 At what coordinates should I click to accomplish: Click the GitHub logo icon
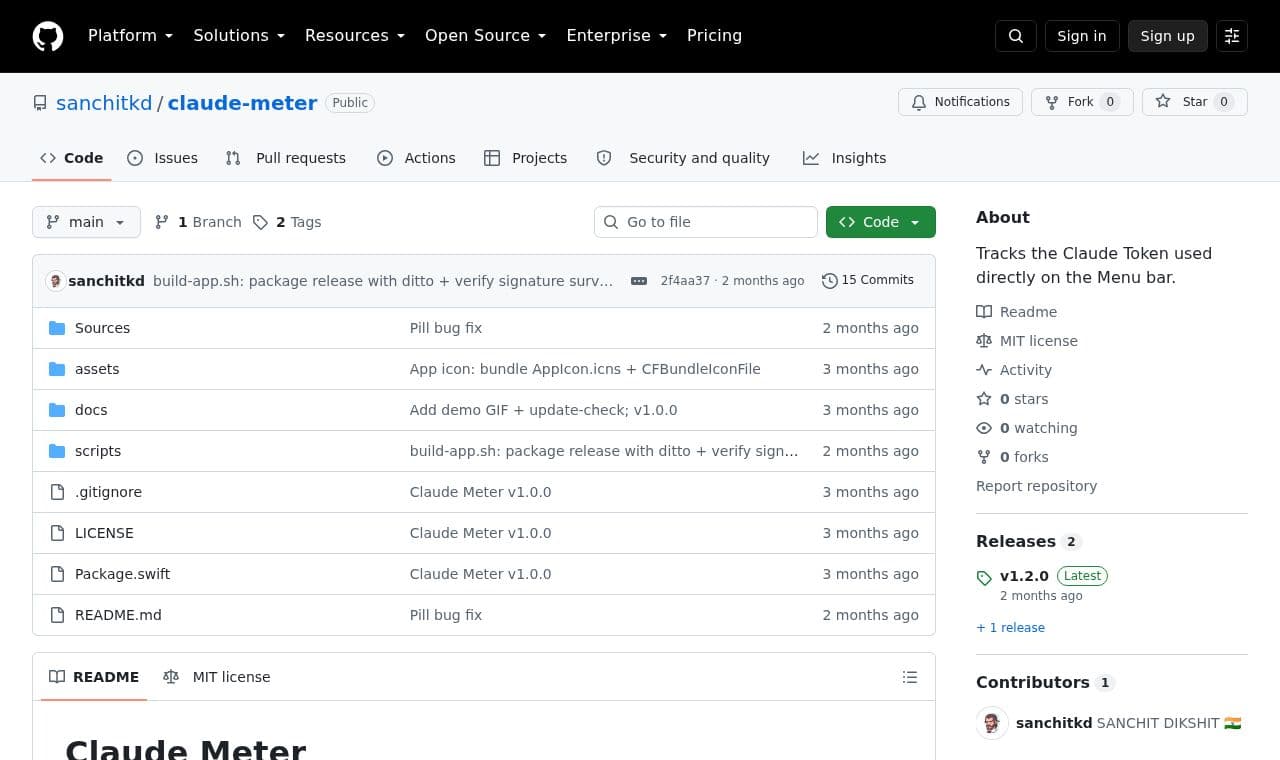[48, 36]
